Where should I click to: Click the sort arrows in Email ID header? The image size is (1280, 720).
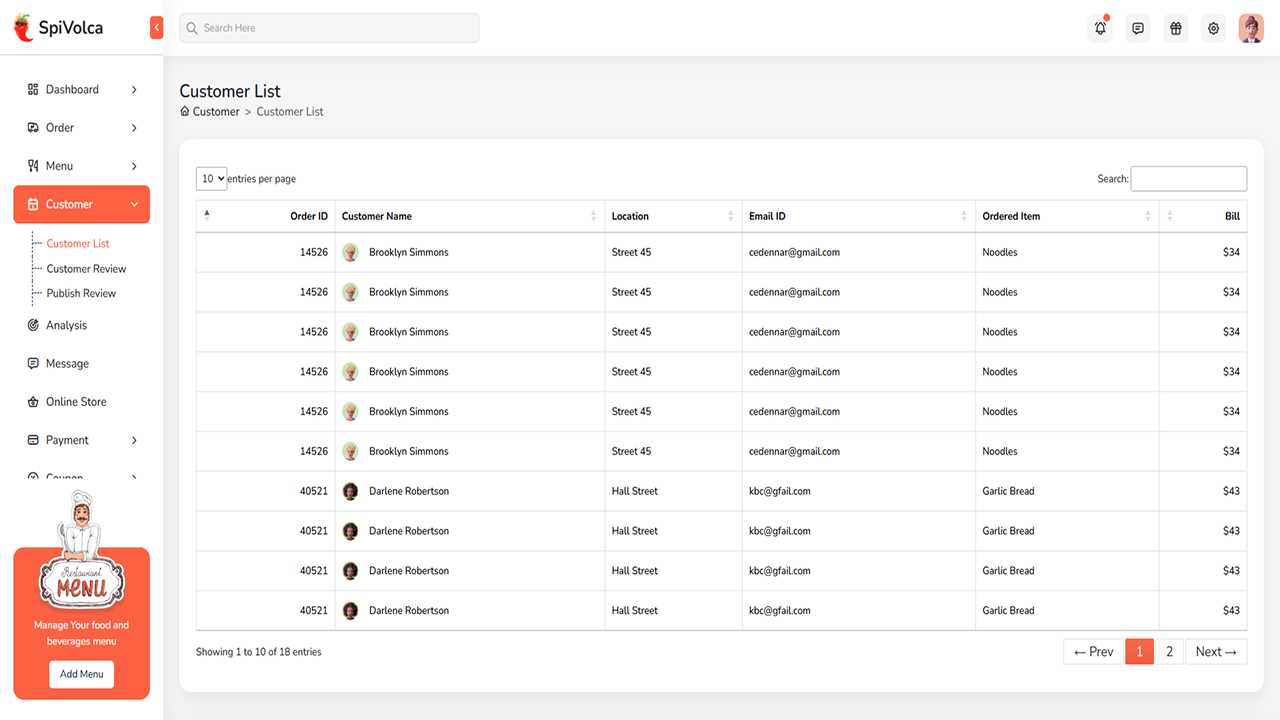[x=965, y=216]
